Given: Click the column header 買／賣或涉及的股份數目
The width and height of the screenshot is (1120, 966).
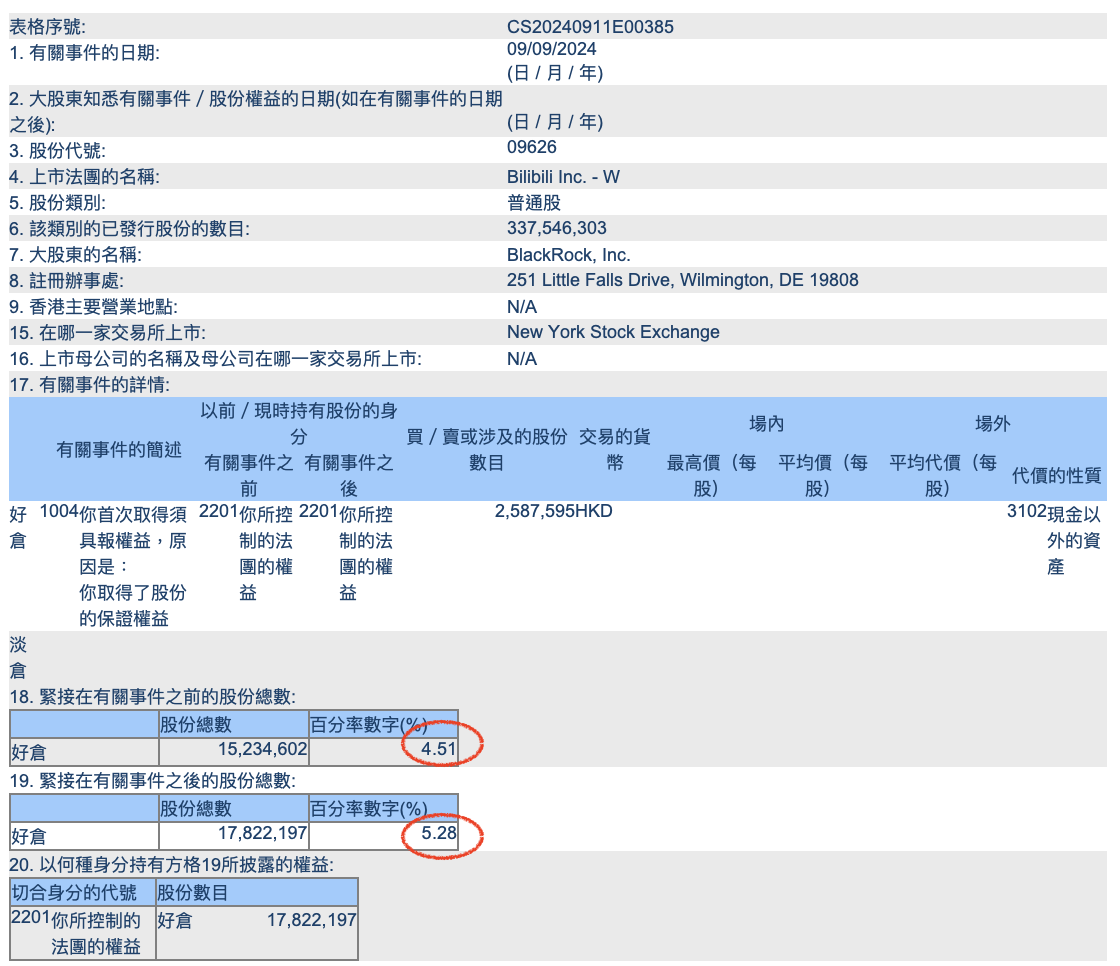Looking at the screenshot, I should pyautogui.click(x=486, y=449).
